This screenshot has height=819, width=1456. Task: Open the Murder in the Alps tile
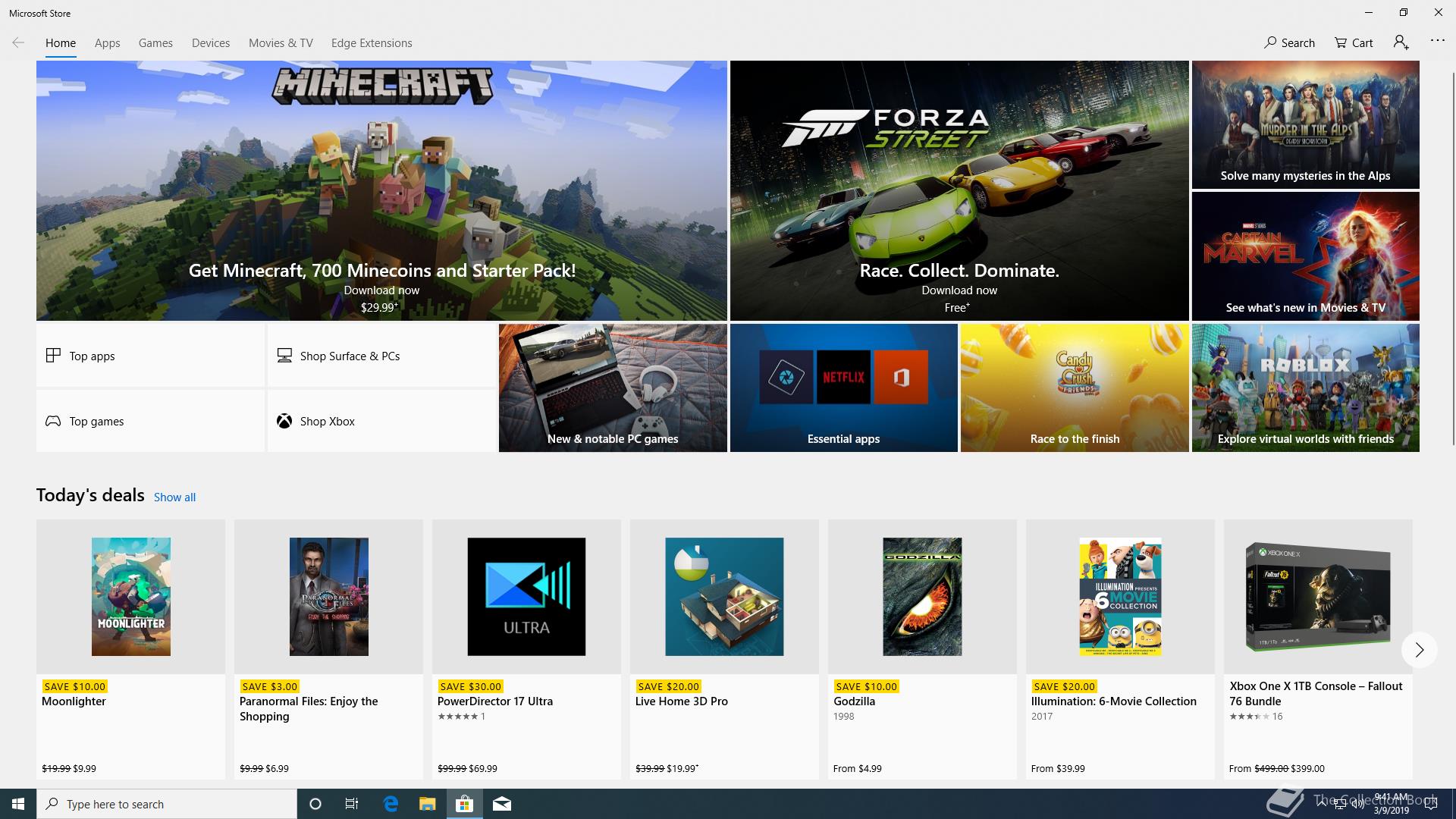(1305, 125)
